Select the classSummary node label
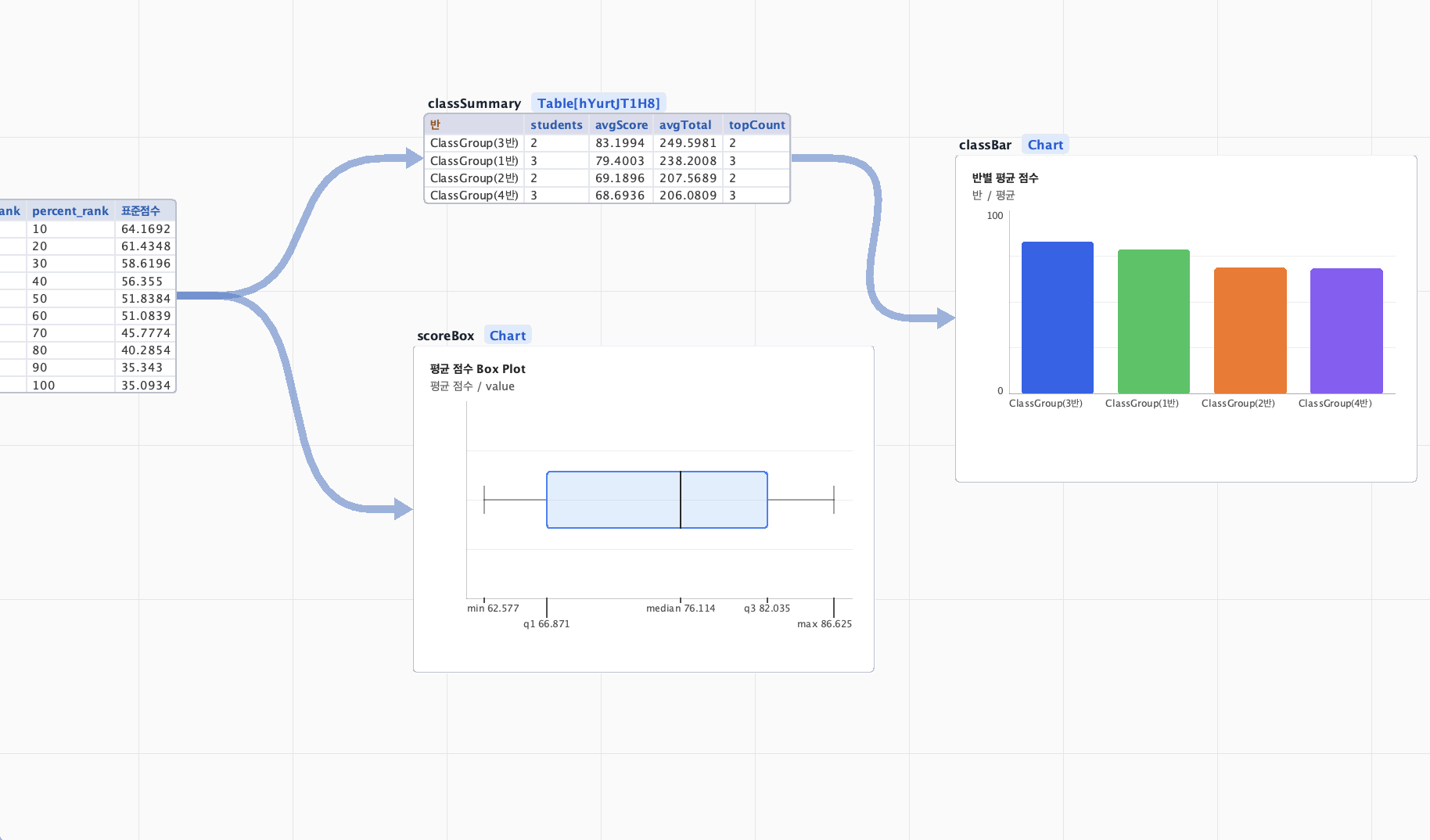 point(474,103)
